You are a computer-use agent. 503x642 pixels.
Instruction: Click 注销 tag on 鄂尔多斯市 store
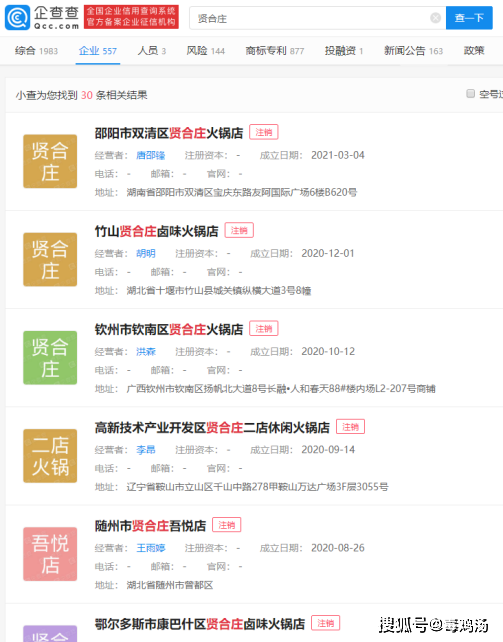click(x=325, y=623)
